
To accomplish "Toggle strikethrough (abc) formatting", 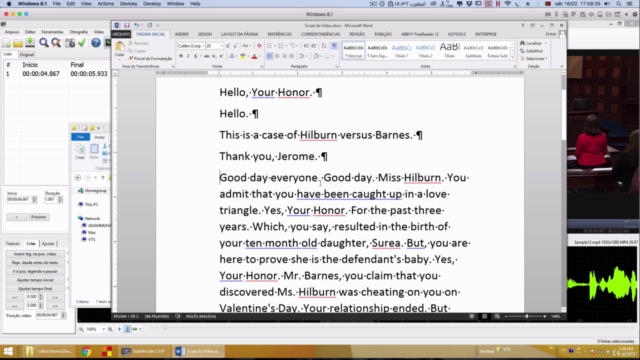I will tap(207, 56).
